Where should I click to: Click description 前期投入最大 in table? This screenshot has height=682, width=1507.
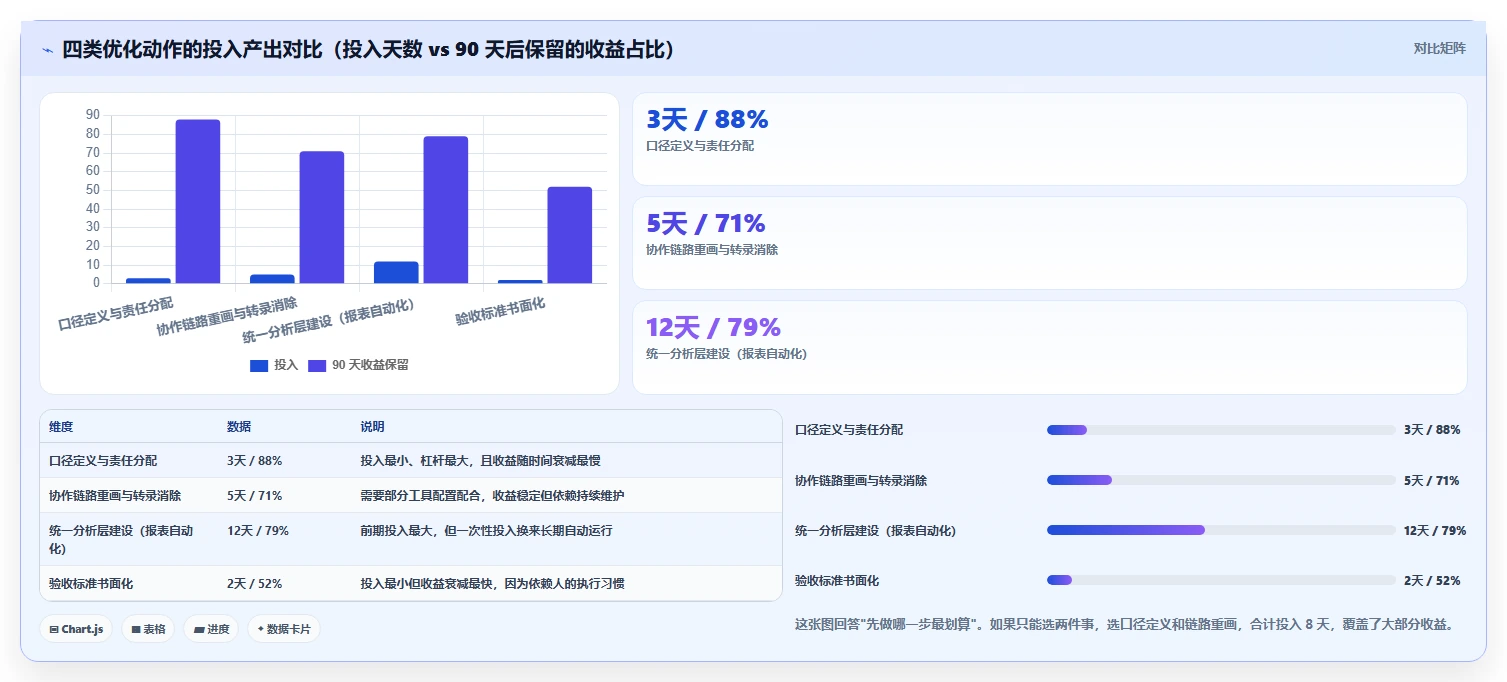coord(486,531)
